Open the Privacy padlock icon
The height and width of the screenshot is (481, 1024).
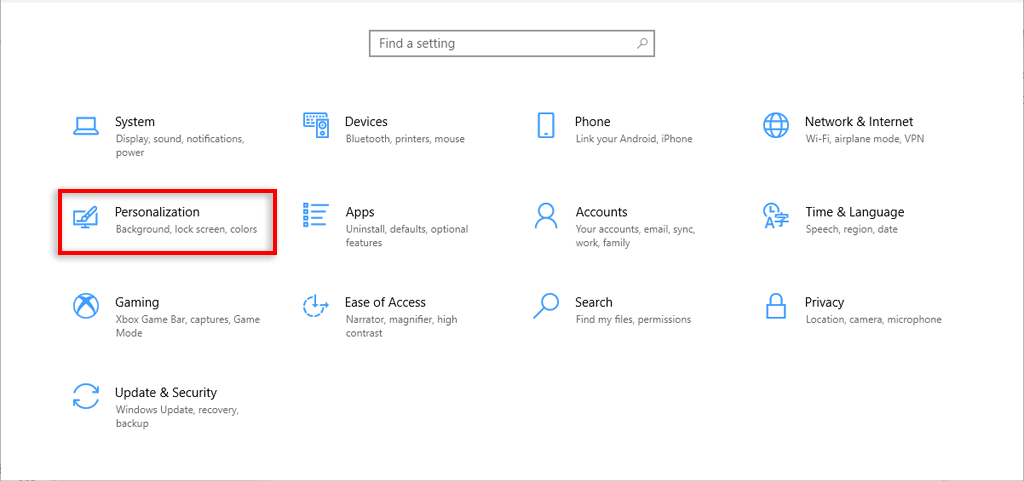click(776, 306)
